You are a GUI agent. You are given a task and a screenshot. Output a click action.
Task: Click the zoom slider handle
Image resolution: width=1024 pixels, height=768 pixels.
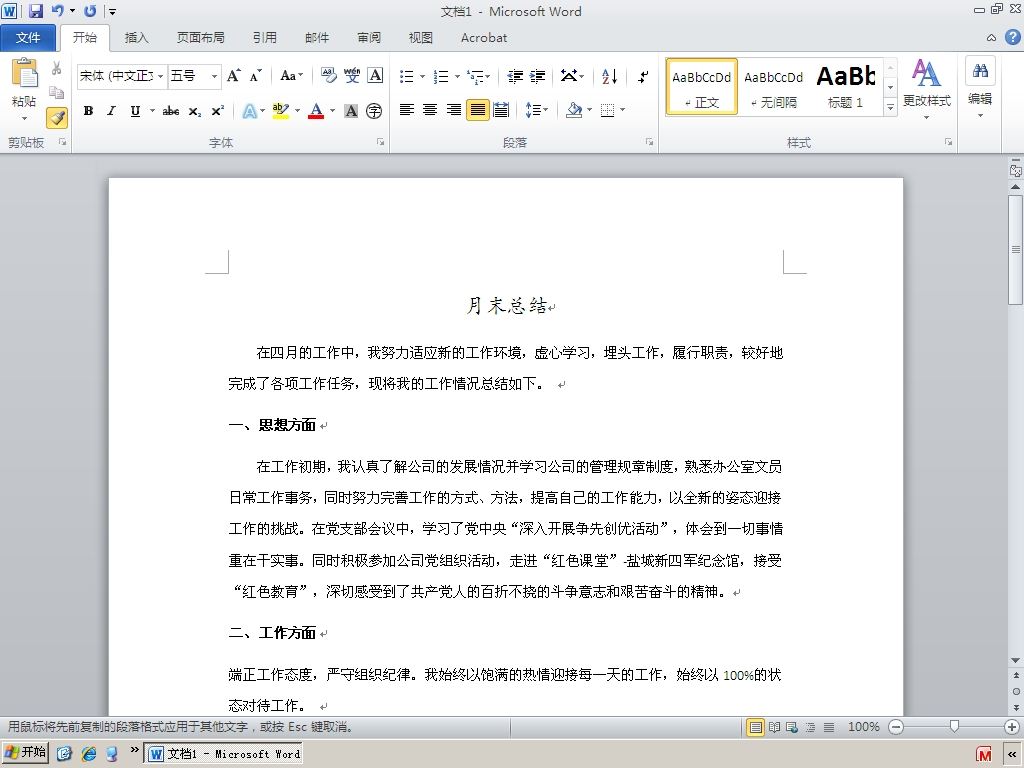pyautogui.click(x=954, y=727)
